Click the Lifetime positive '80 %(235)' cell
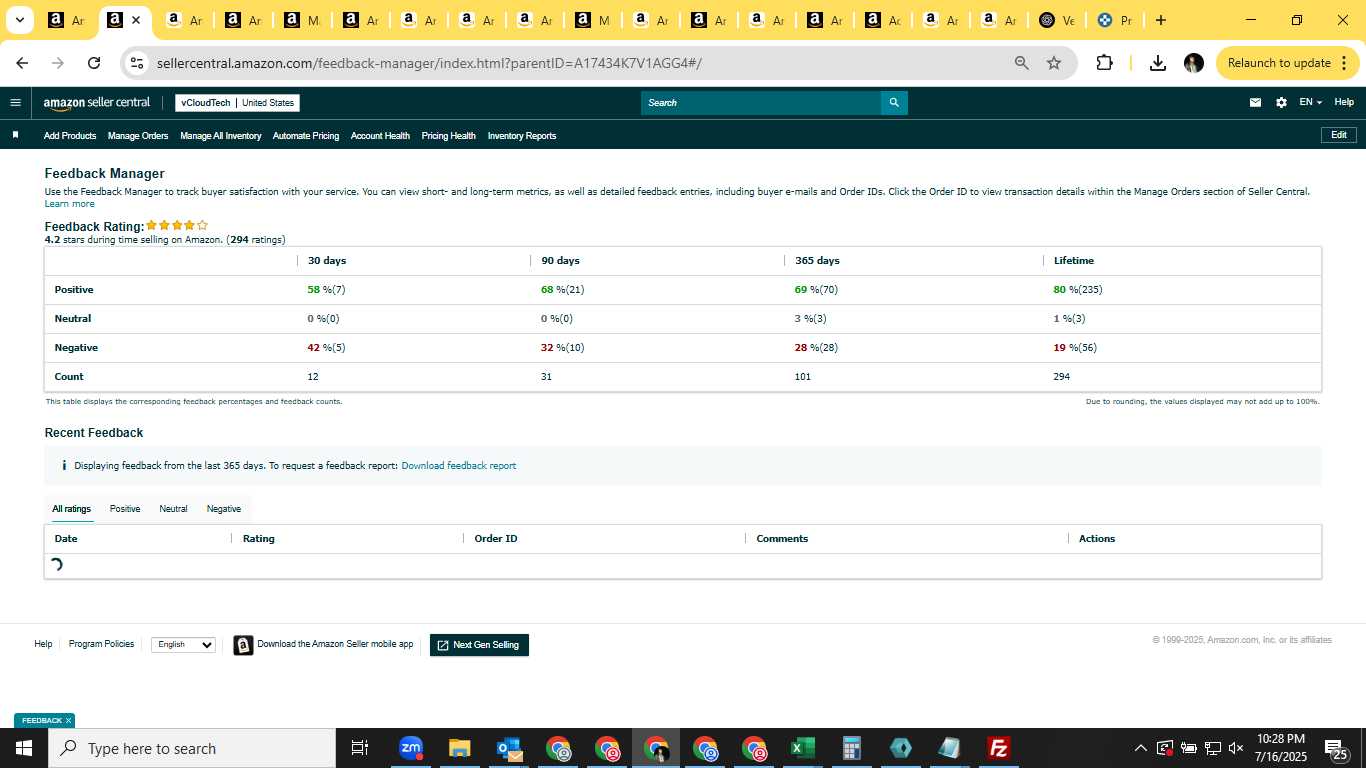The image size is (1366, 768). click(x=1078, y=290)
